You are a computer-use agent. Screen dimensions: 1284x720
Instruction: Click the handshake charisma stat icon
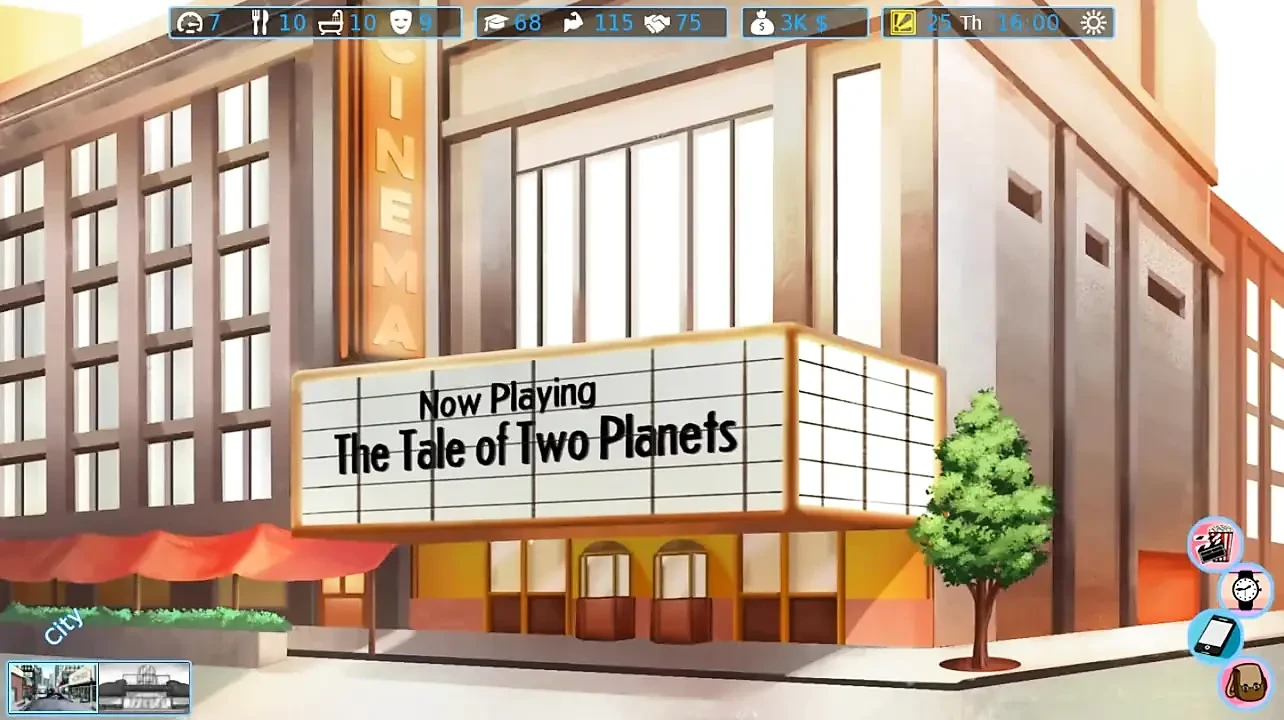coord(656,23)
